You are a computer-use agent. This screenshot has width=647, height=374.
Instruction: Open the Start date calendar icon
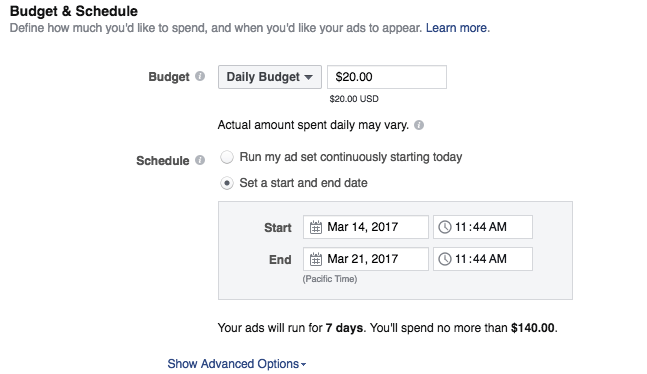[x=316, y=227]
